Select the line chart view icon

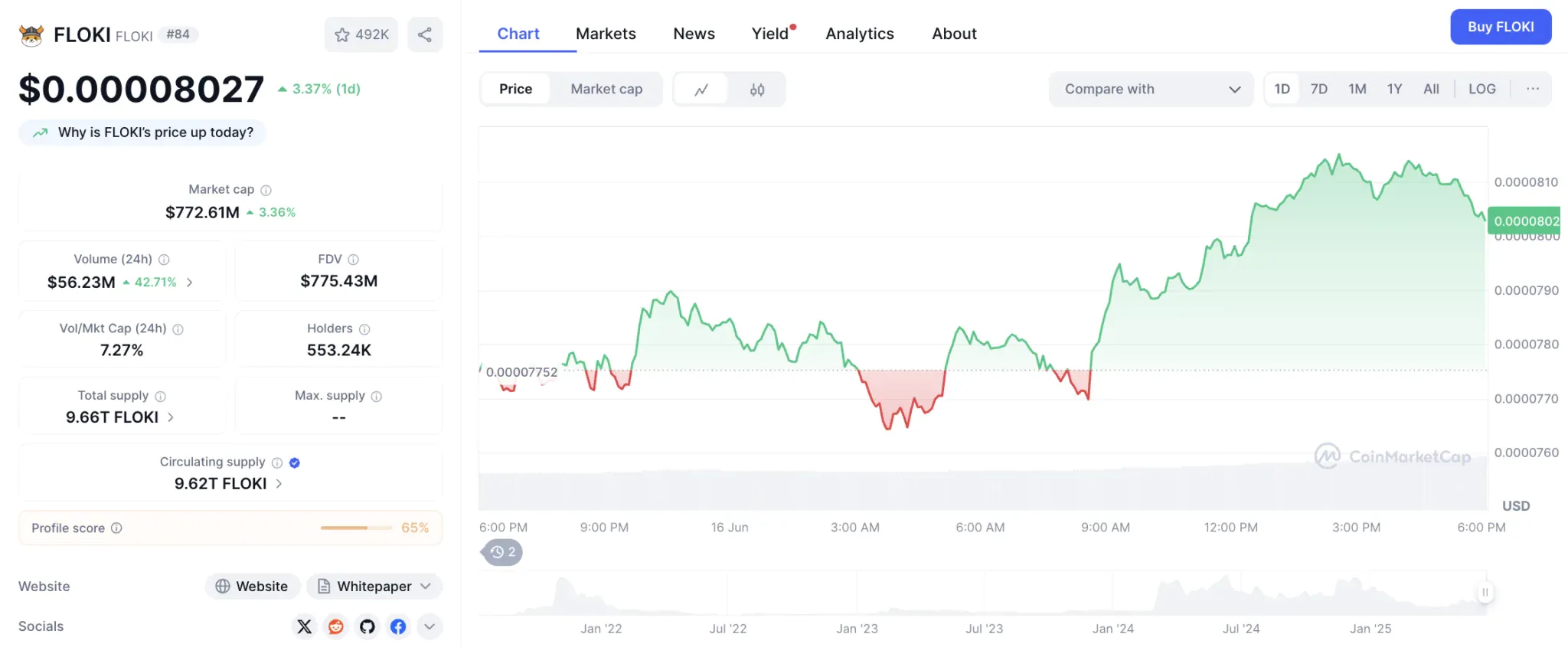pyautogui.click(x=701, y=90)
